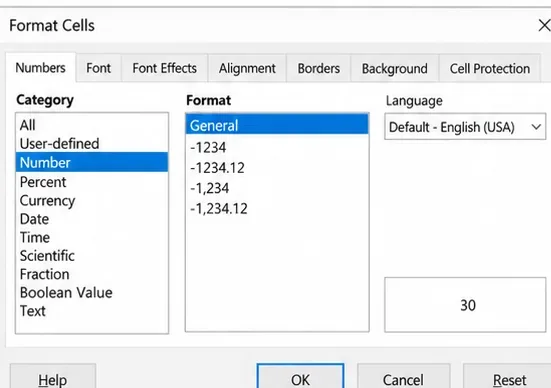Select the -1234 format
The width and height of the screenshot is (551, 388).
coord(277,147)
